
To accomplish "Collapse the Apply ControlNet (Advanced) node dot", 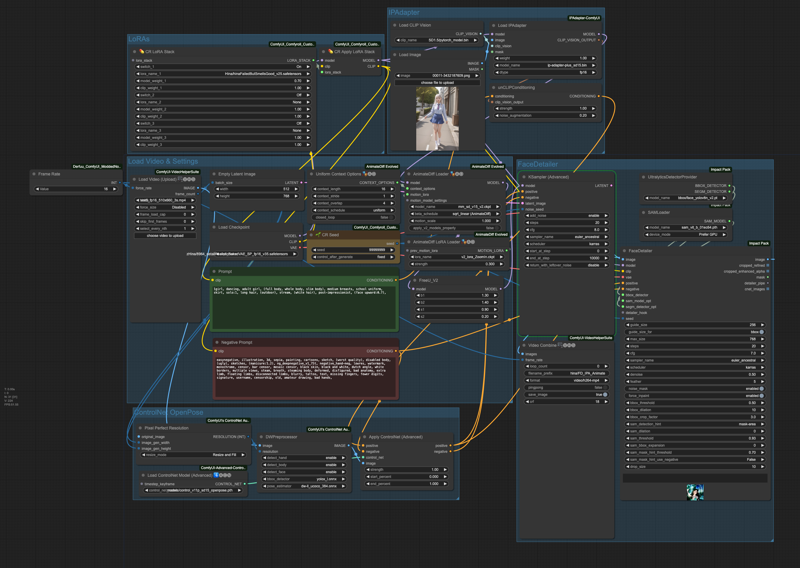I will (x=364, y=437).
